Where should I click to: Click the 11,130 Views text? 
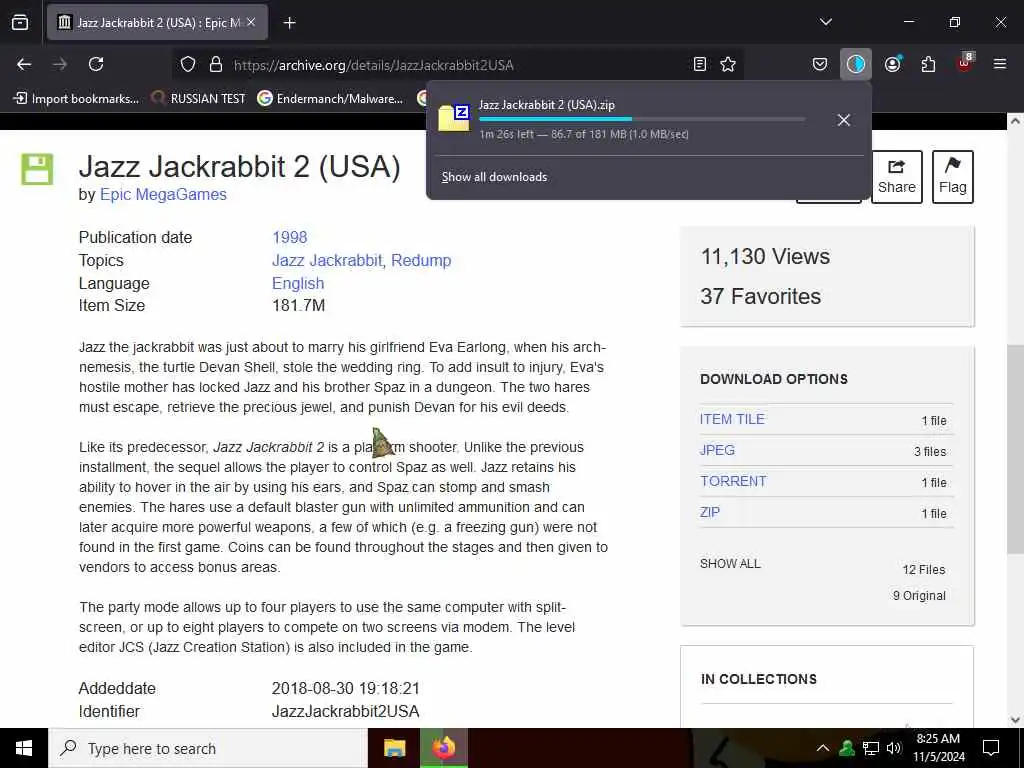765,257
